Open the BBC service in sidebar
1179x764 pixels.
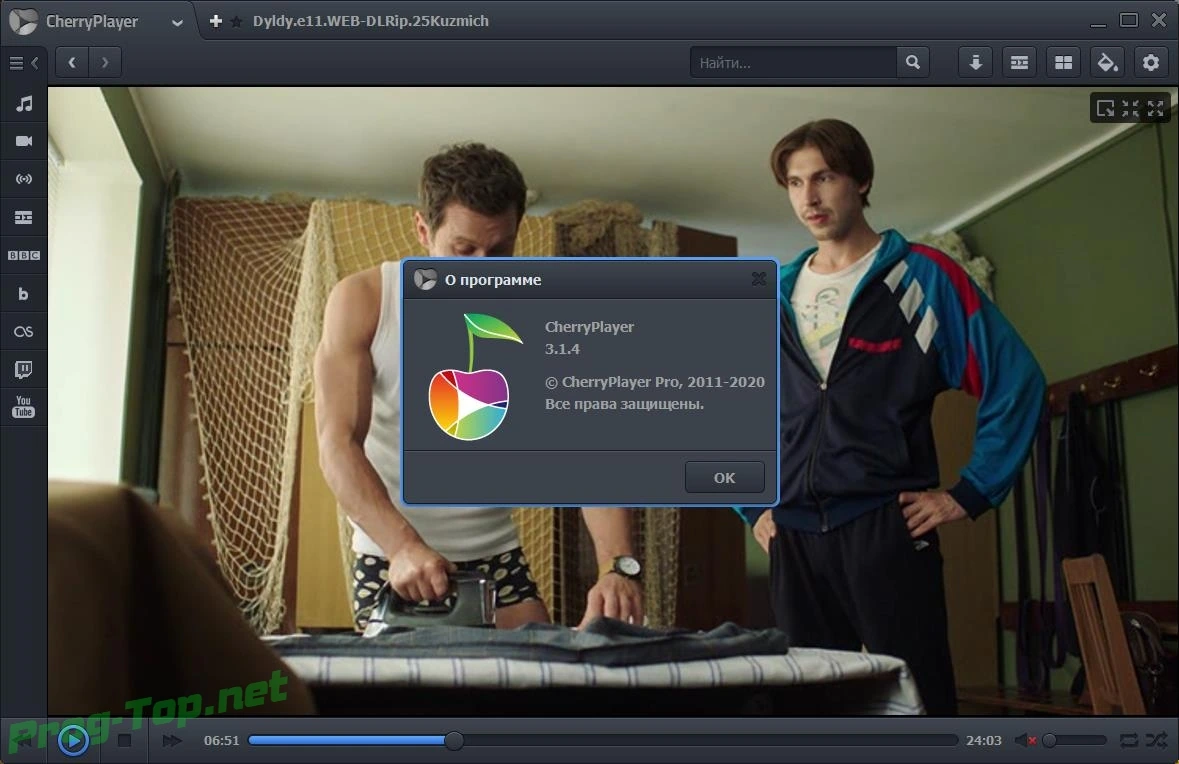click(x=24, y=256)
